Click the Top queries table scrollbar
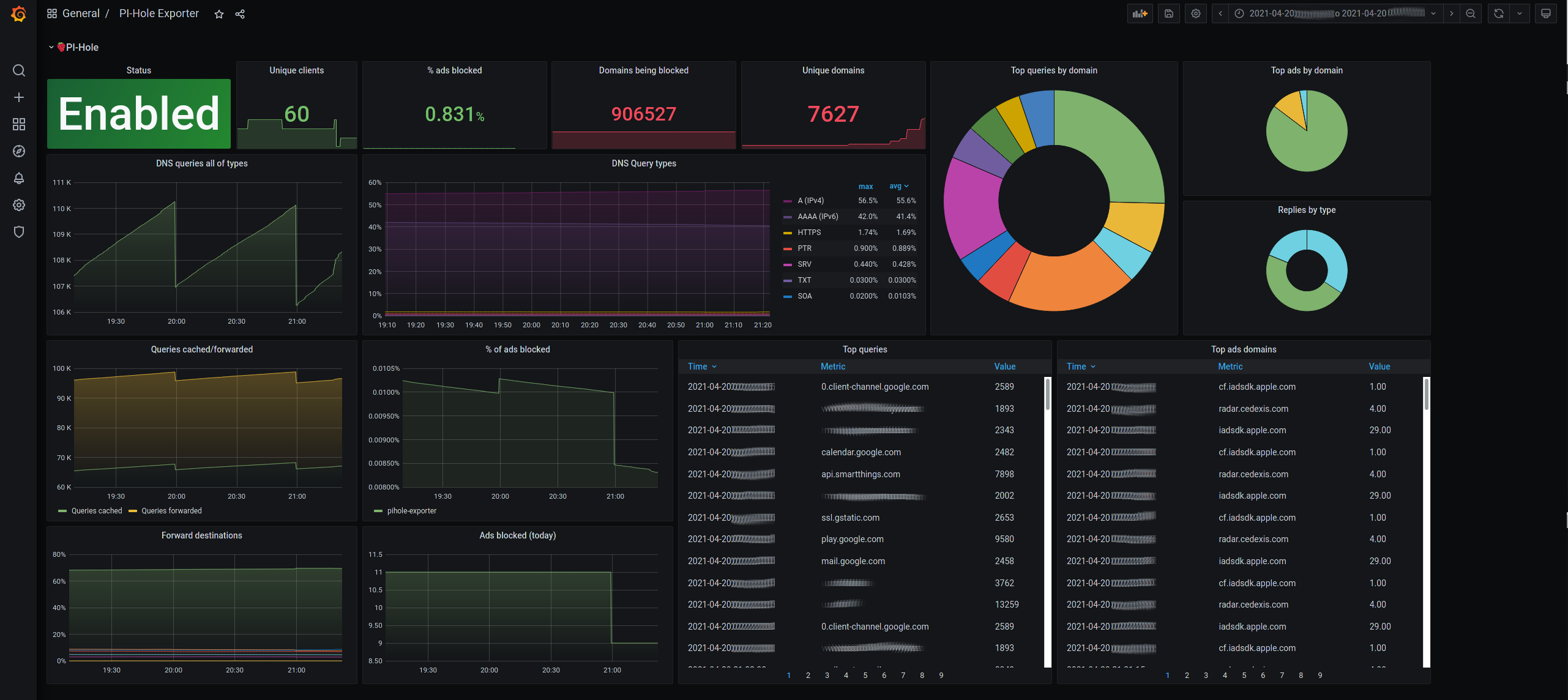Image resolution: width=1568 pixels, height=700 pixels. tap(1047, 395)
